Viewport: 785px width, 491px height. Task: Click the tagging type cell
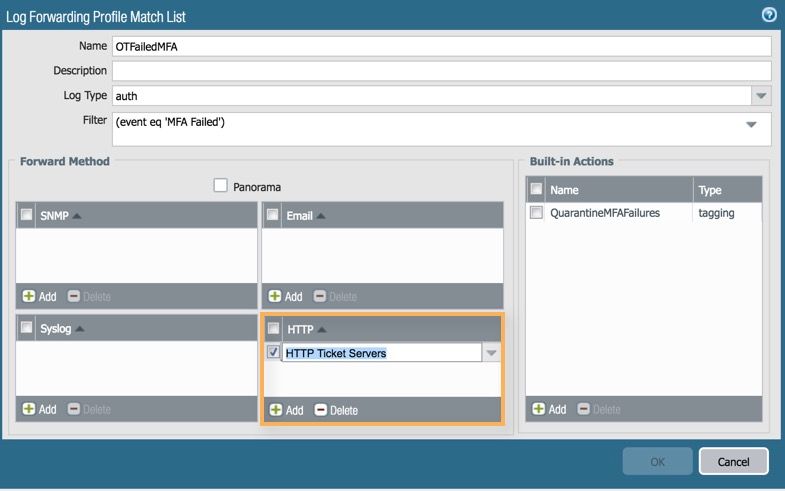(x=716, y=213)
